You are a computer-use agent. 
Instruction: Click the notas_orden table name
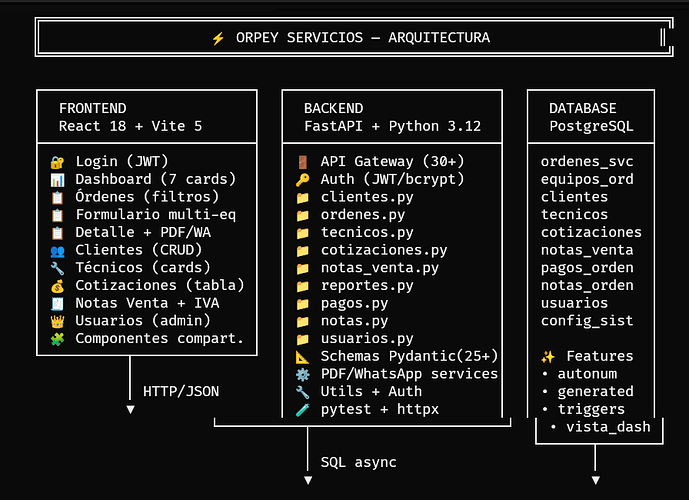pos(587,286)
